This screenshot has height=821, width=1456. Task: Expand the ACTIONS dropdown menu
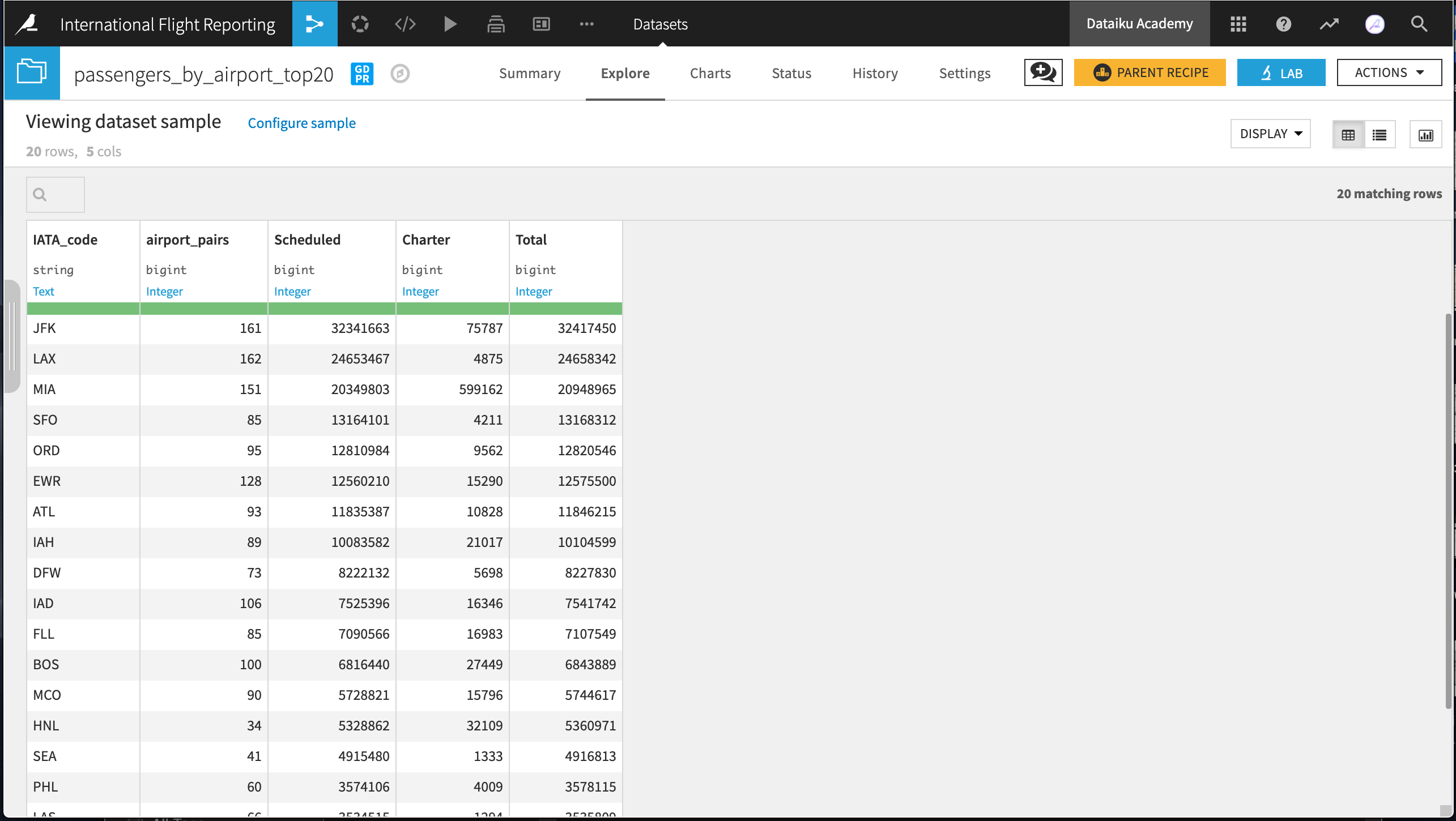pos(1389,72)
